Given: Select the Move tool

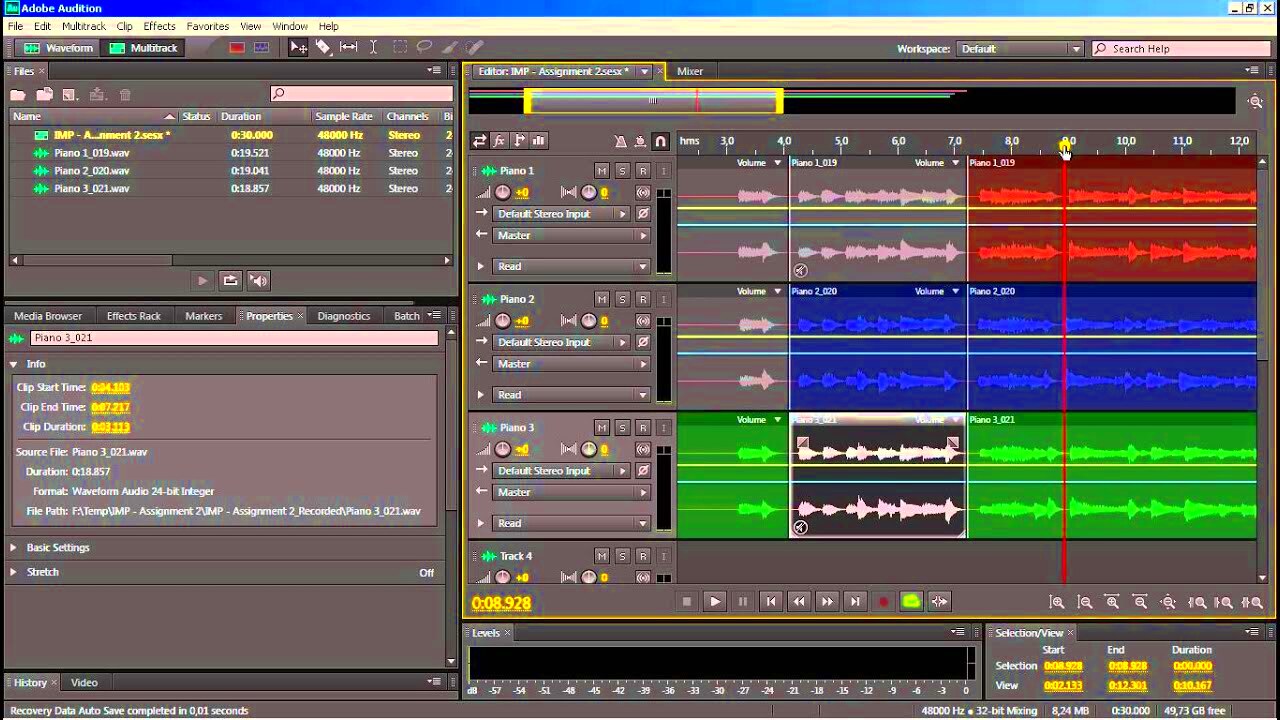Looking at the screenshot, I should click(300, 47).
